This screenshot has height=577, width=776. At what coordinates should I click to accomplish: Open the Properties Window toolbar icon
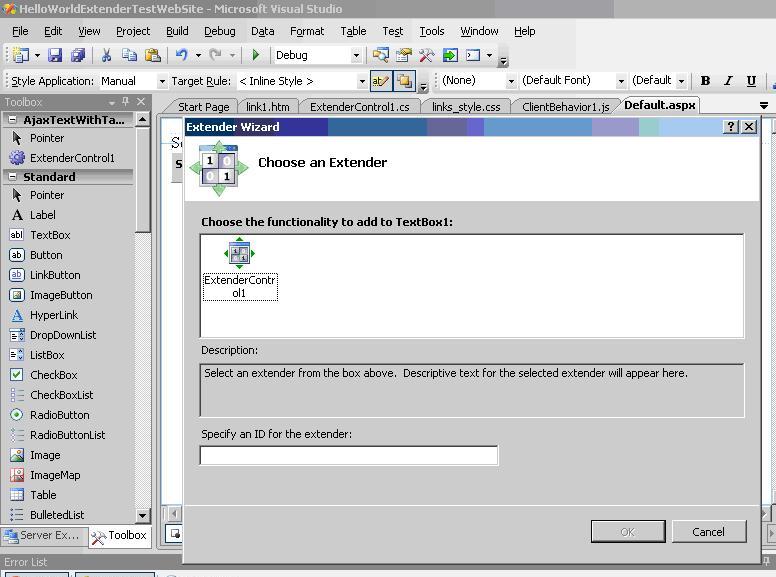[403, 55]
